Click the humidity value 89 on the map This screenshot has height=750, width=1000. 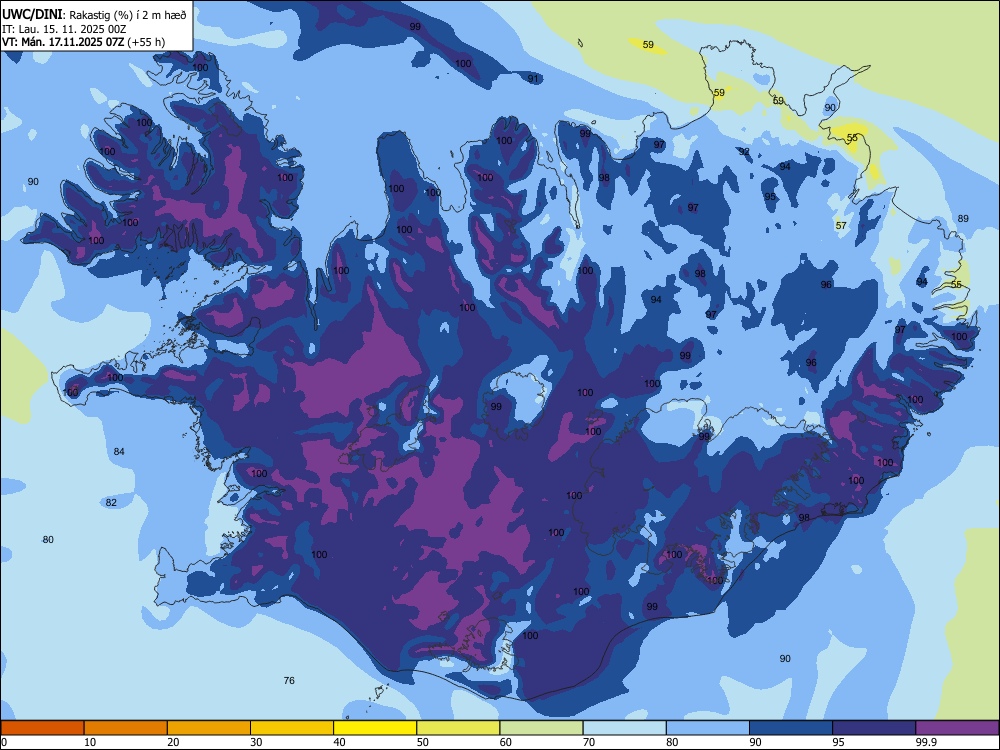click(x=963, y=219)
